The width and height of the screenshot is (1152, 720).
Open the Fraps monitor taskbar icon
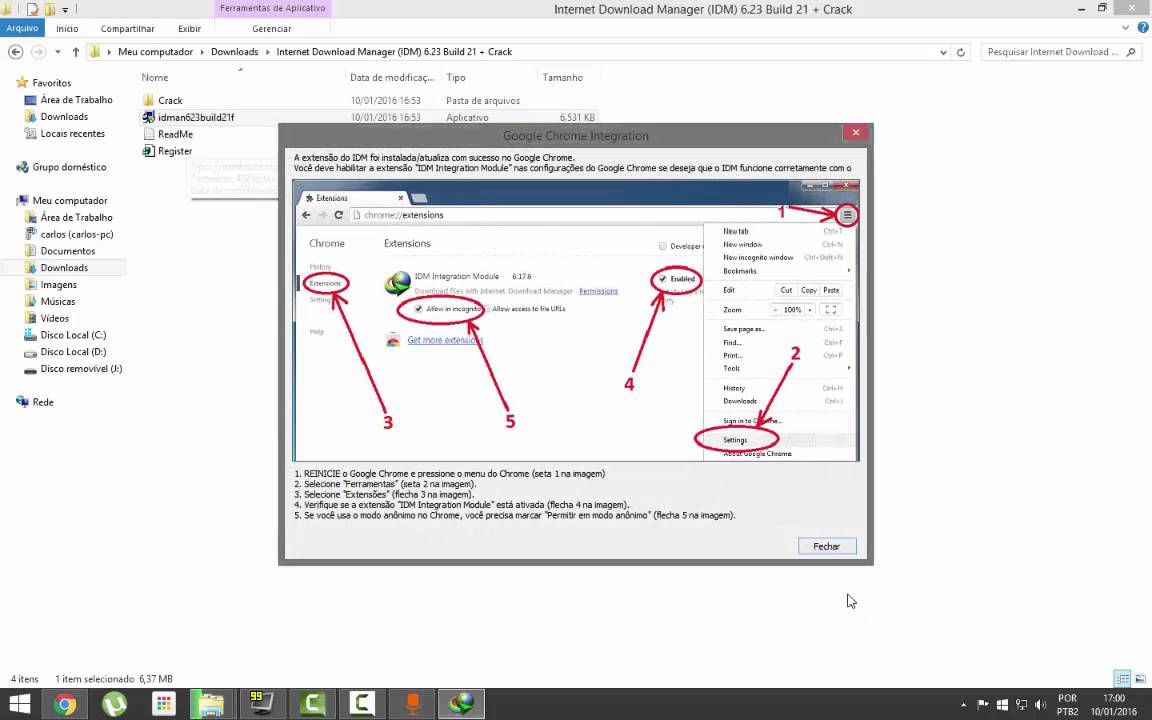point(262,705)
